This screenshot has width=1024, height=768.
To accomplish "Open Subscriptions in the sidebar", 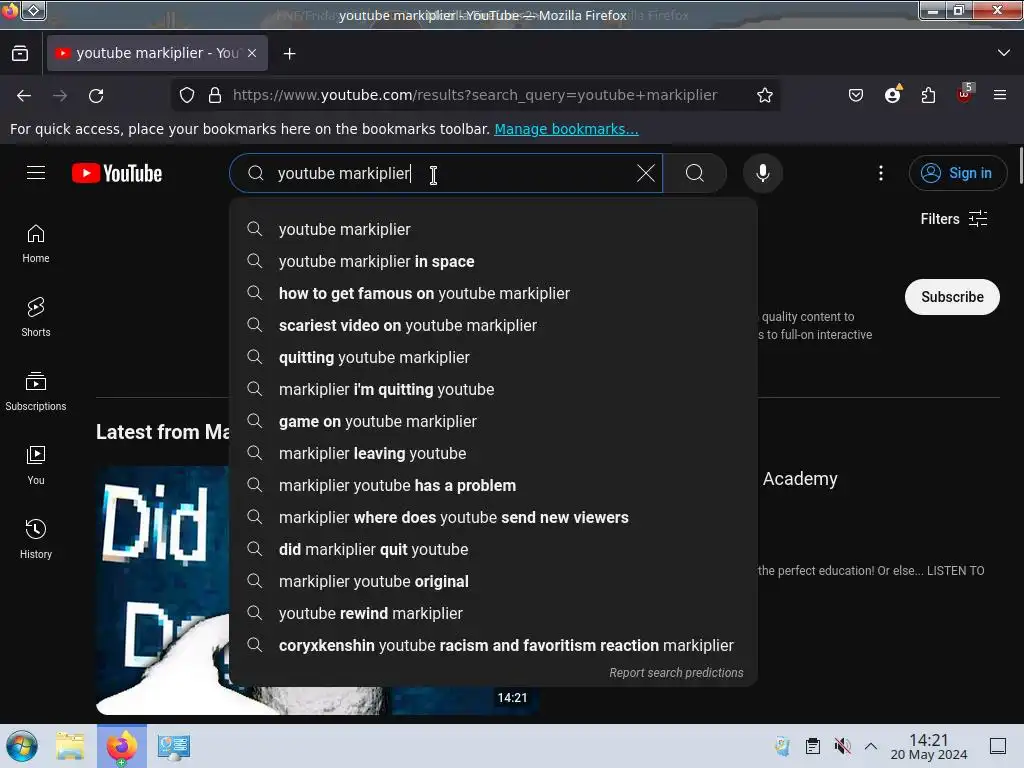I will pos(36,391).
